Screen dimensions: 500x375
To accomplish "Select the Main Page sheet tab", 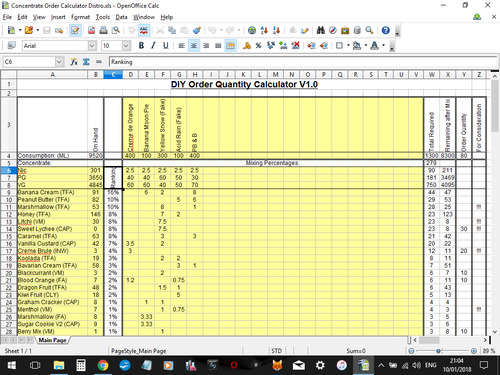I will [52, 340].
